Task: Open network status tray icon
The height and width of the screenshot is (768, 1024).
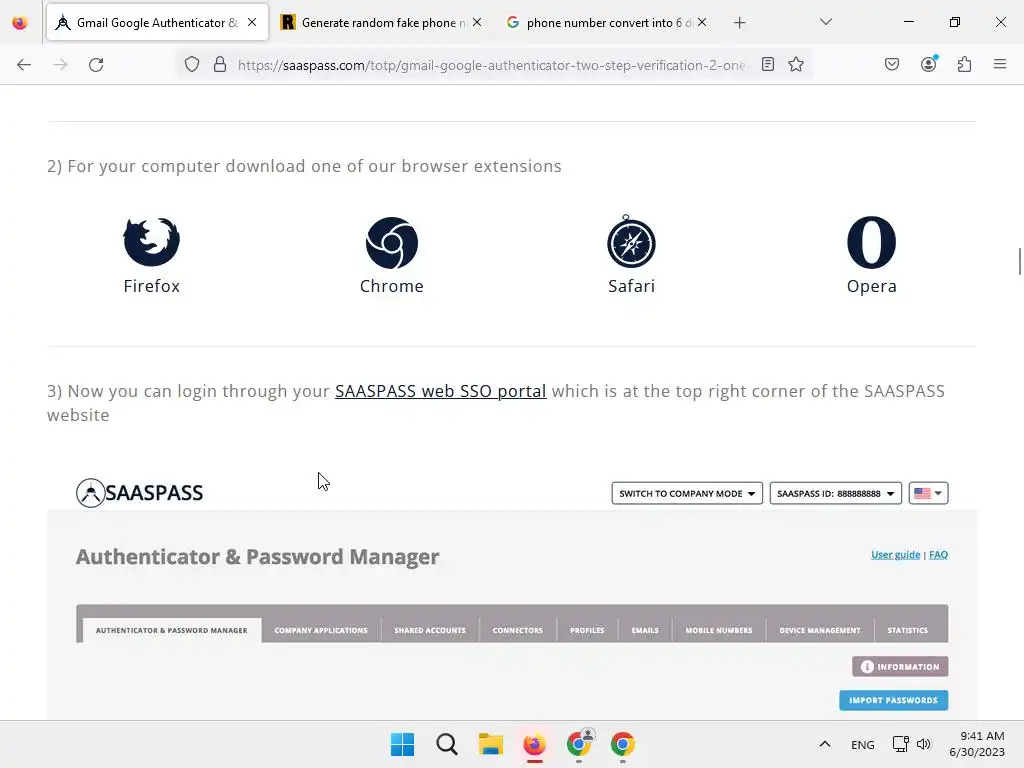Action: [901, 744]
